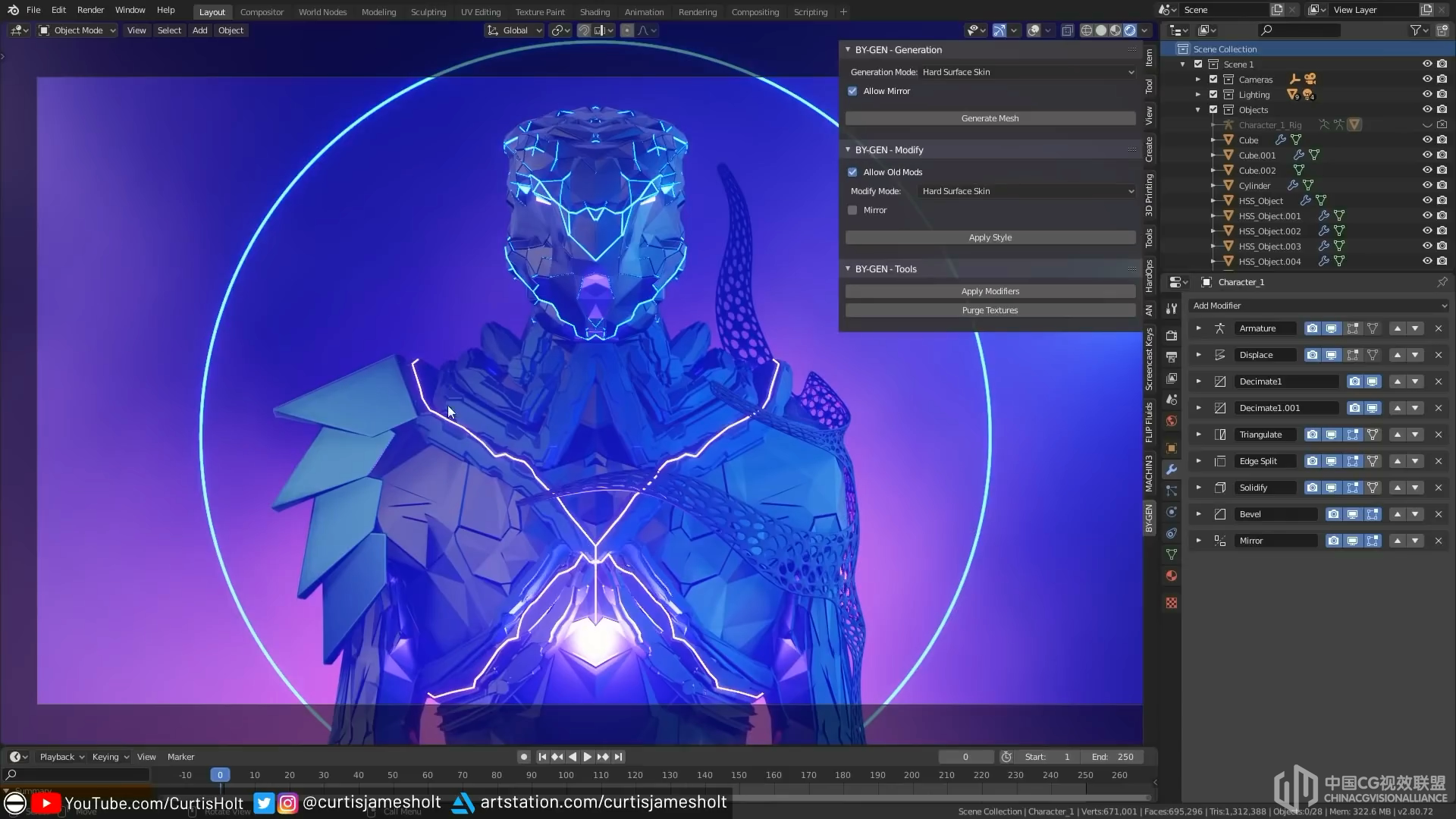Open the Tool properties tab icon
This screenshot has width=1456, height=819.
tap(1172, 309)
